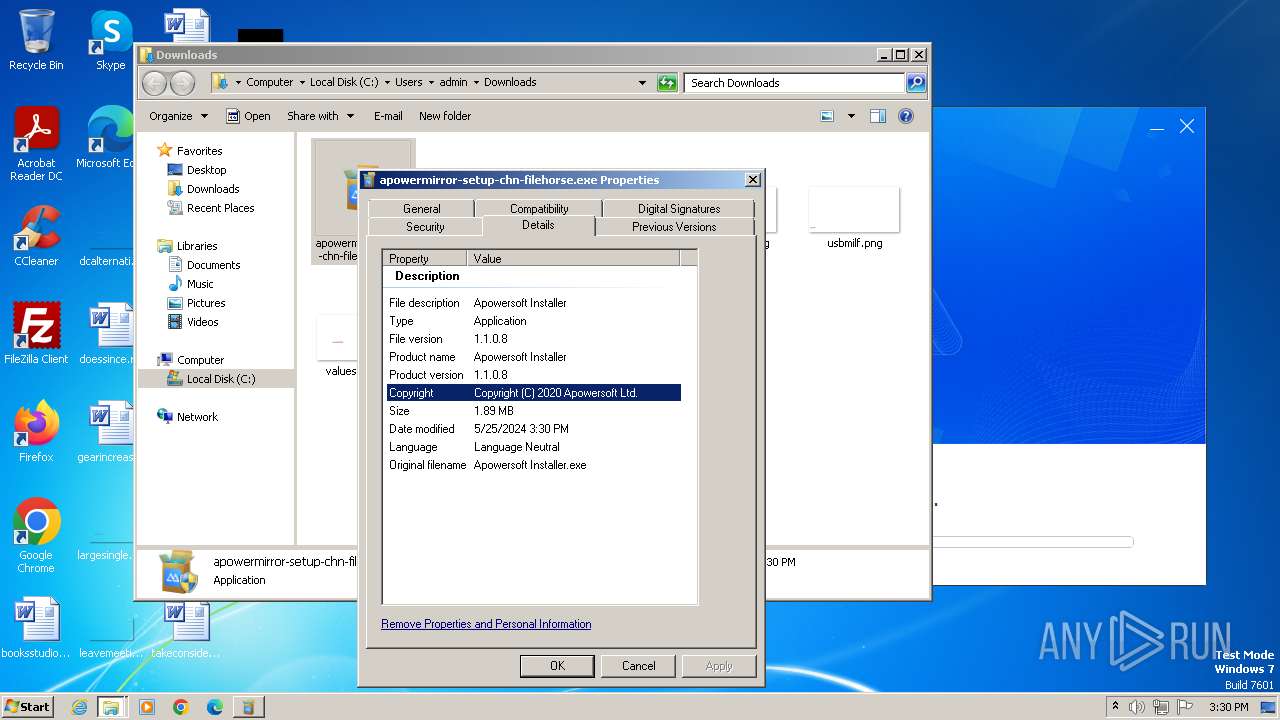
Task: Click Explorer Back navigation button
Action: click(155, 83)
